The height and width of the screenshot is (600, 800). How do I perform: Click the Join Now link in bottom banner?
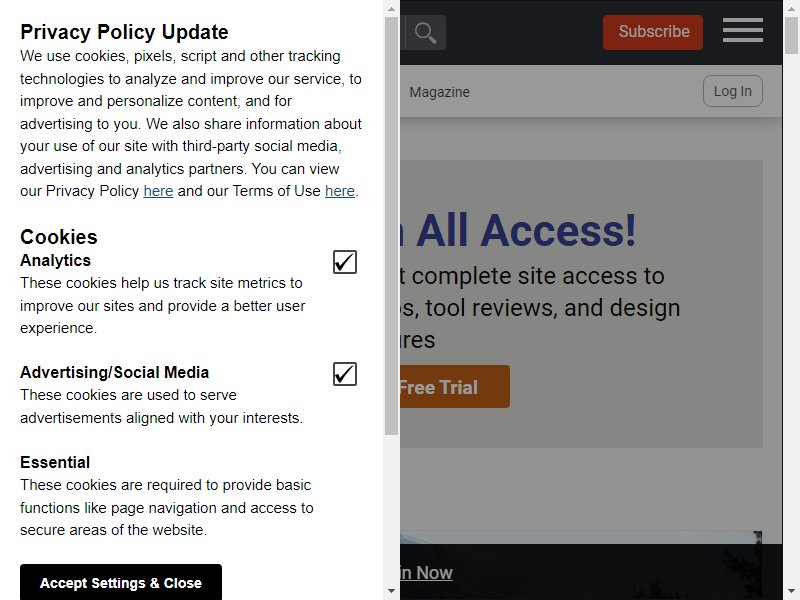426,572
